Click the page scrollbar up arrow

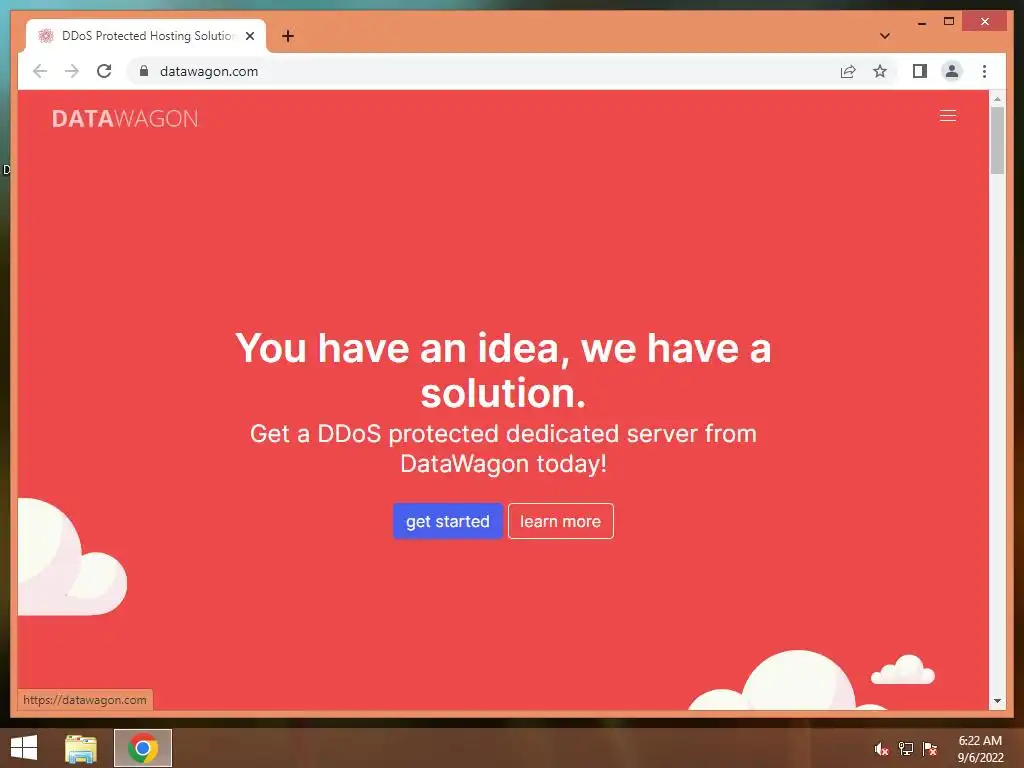click(997, 99)
